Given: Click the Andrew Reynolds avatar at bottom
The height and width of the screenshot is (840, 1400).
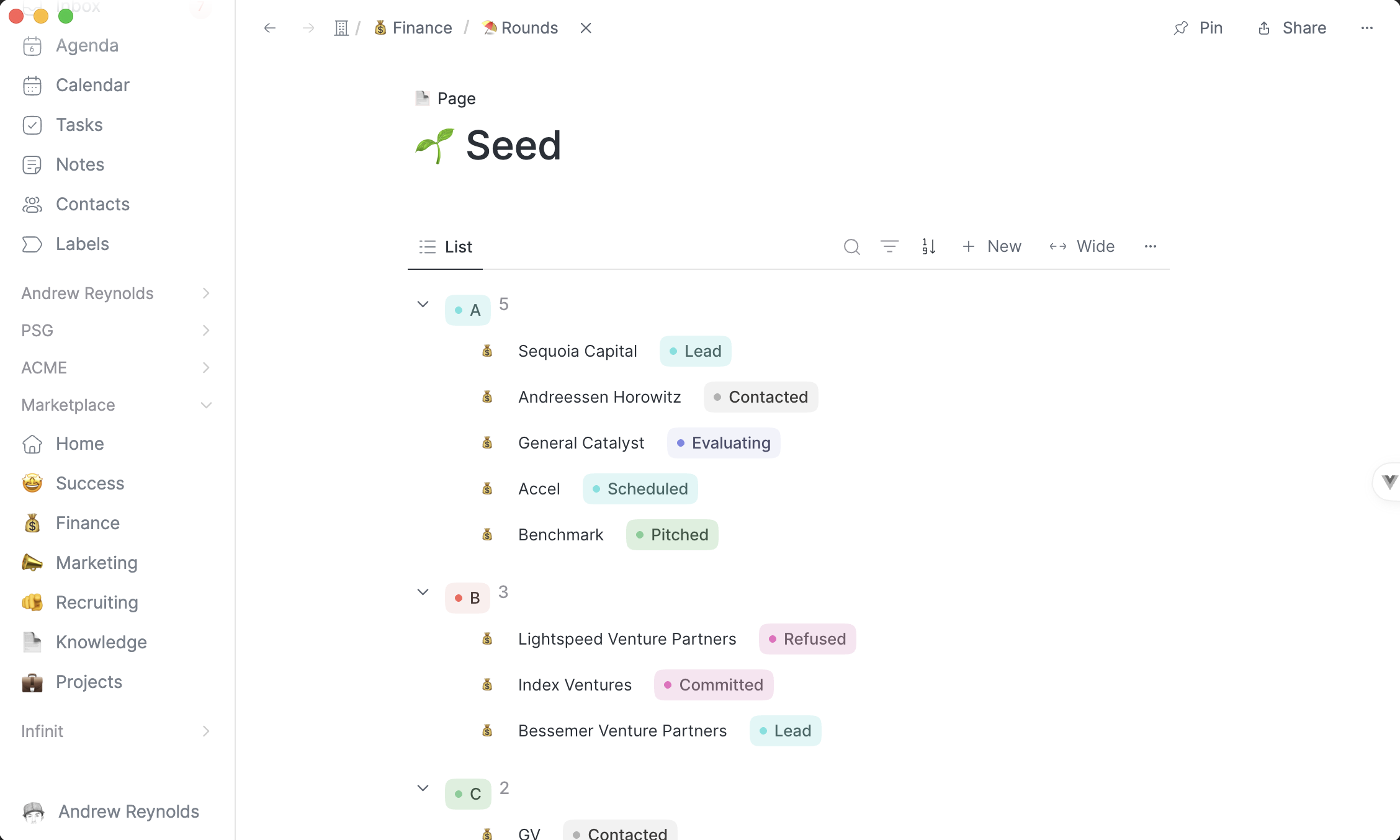Looking at the screenshot, I should (34, 812).
